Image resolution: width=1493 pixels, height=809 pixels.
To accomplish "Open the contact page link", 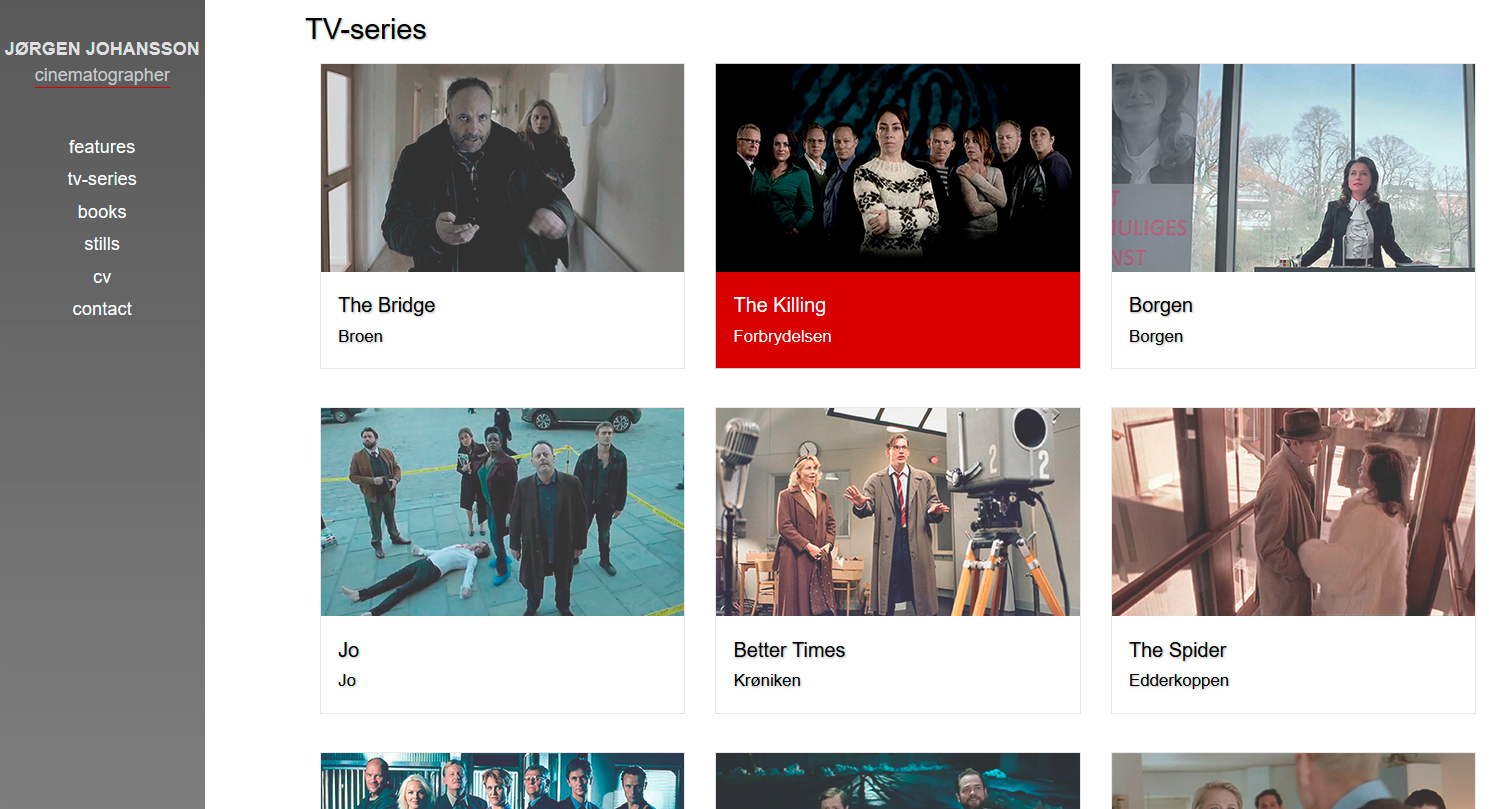I will (102, 309).
